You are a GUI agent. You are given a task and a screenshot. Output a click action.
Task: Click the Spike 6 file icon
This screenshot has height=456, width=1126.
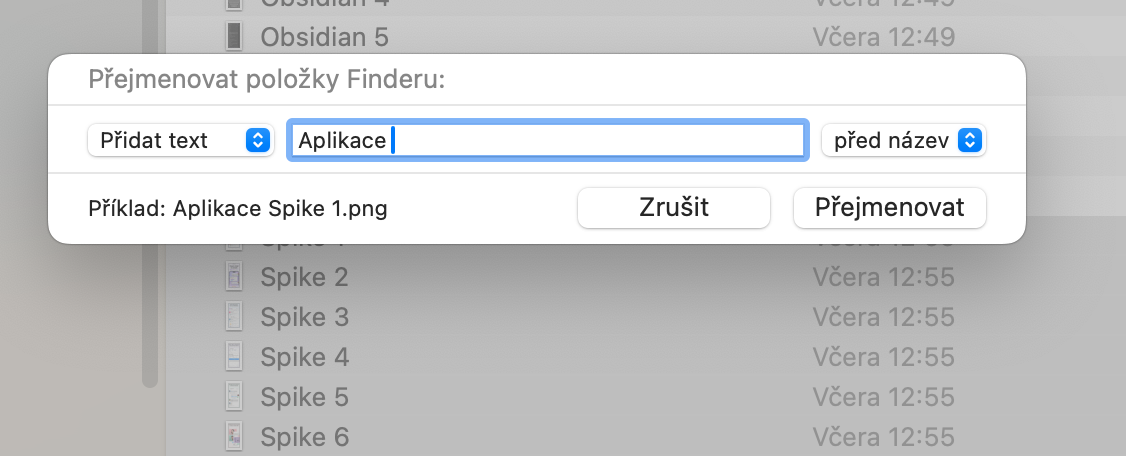coord(234,436)
